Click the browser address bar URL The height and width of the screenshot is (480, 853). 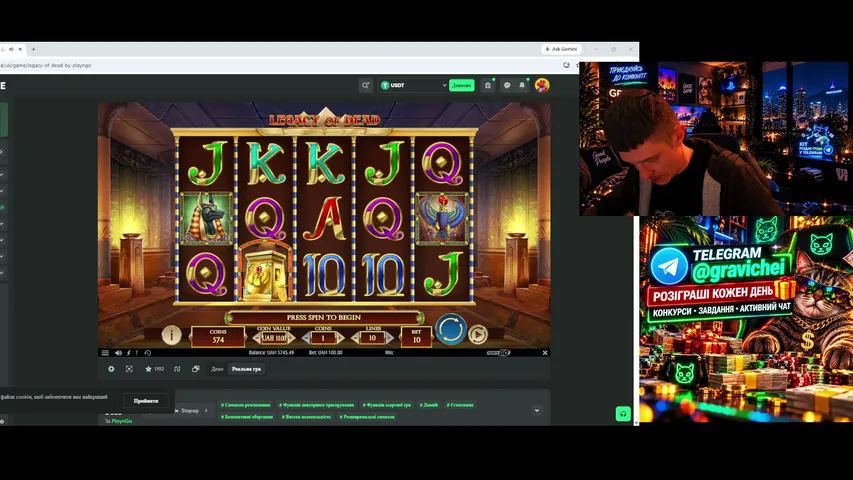(x=46, y=65)
